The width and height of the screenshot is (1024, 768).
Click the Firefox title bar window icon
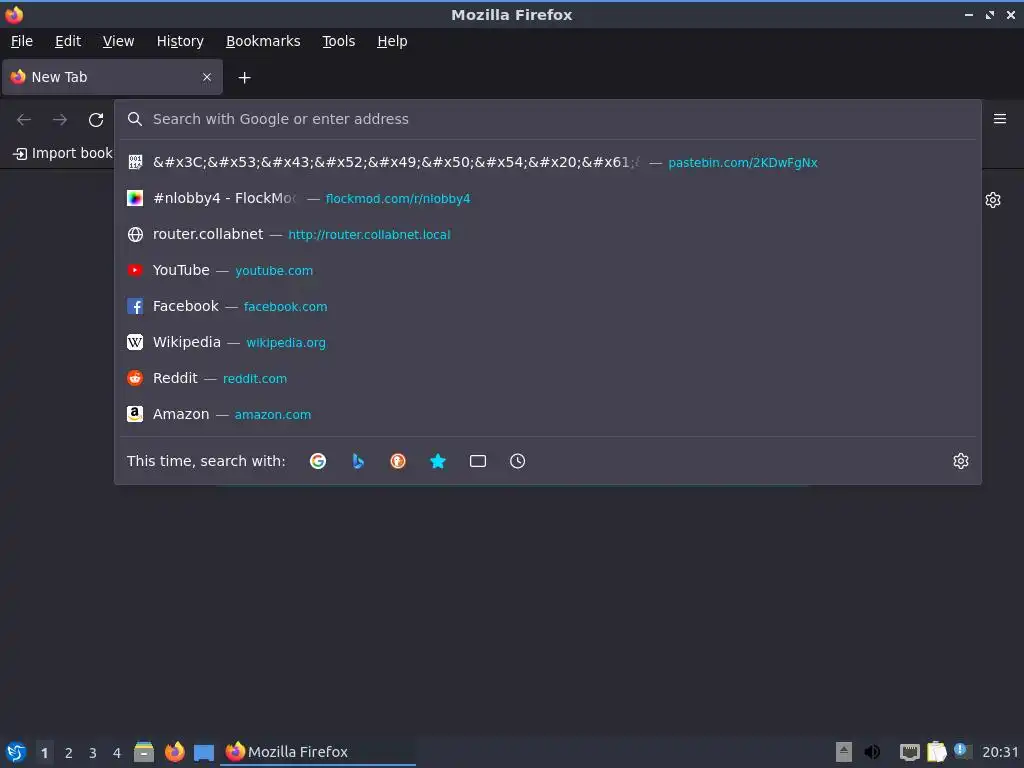(14, 14)
